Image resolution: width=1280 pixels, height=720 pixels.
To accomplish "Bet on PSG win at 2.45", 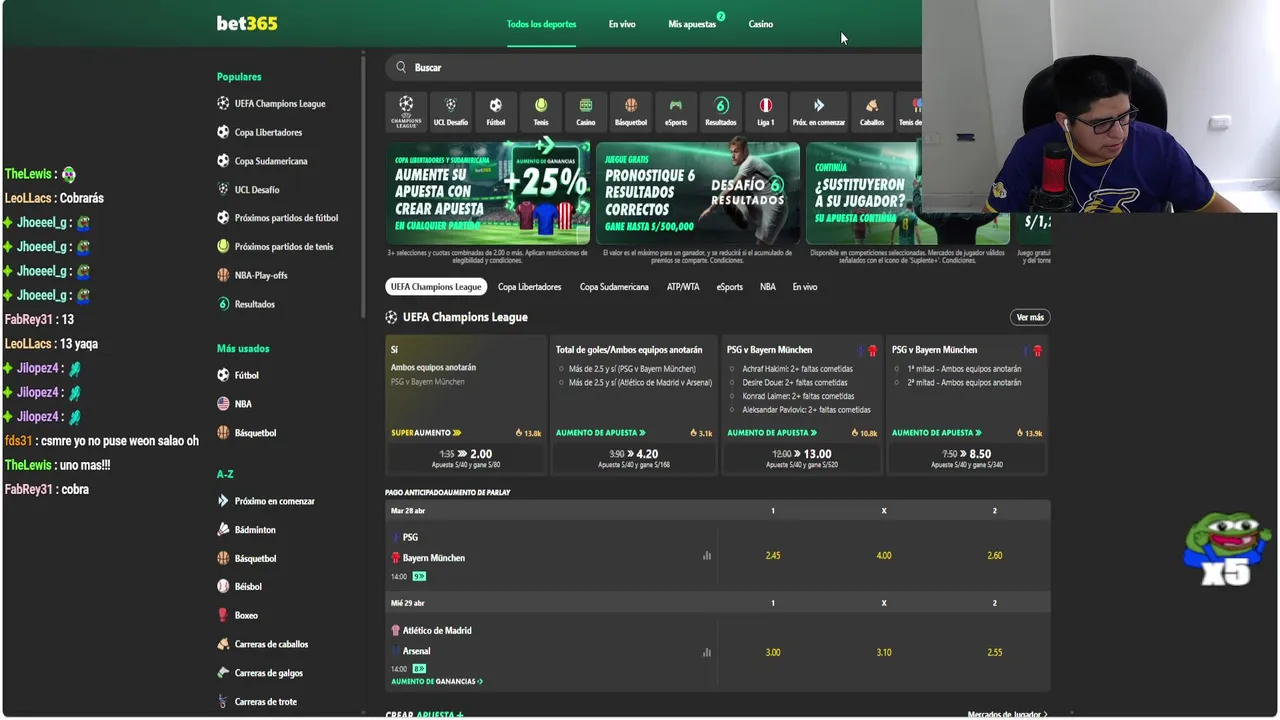I will point(773,555).
